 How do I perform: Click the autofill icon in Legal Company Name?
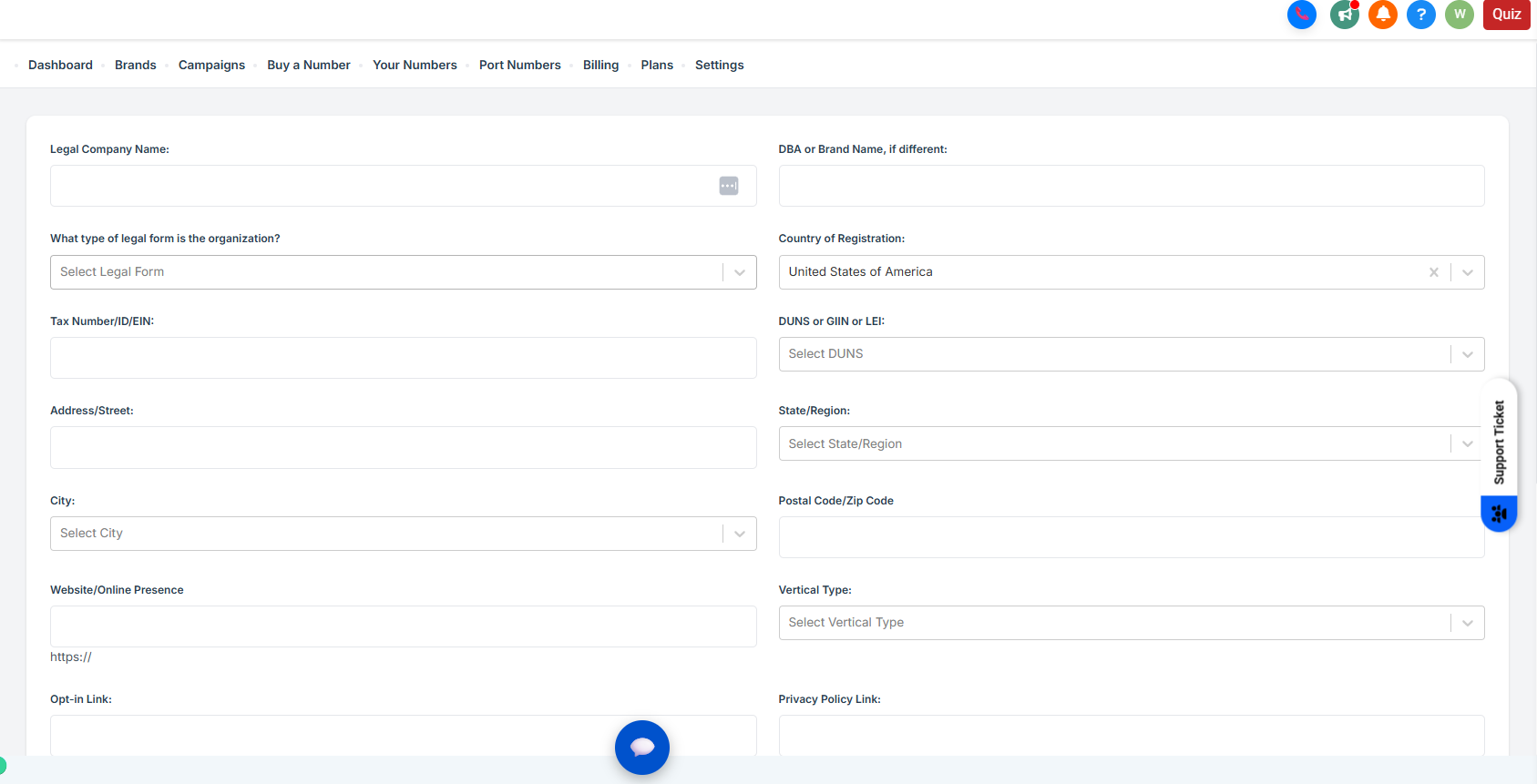[728, 186]
